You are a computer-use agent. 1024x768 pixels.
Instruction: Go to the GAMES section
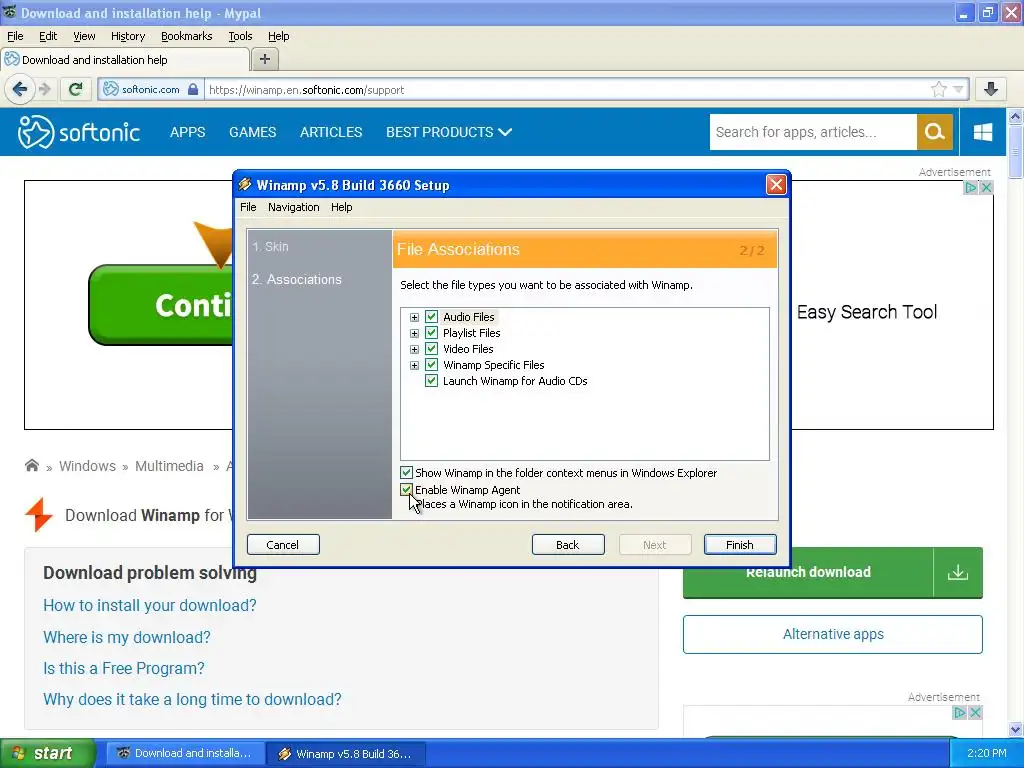tap(252, 132)
